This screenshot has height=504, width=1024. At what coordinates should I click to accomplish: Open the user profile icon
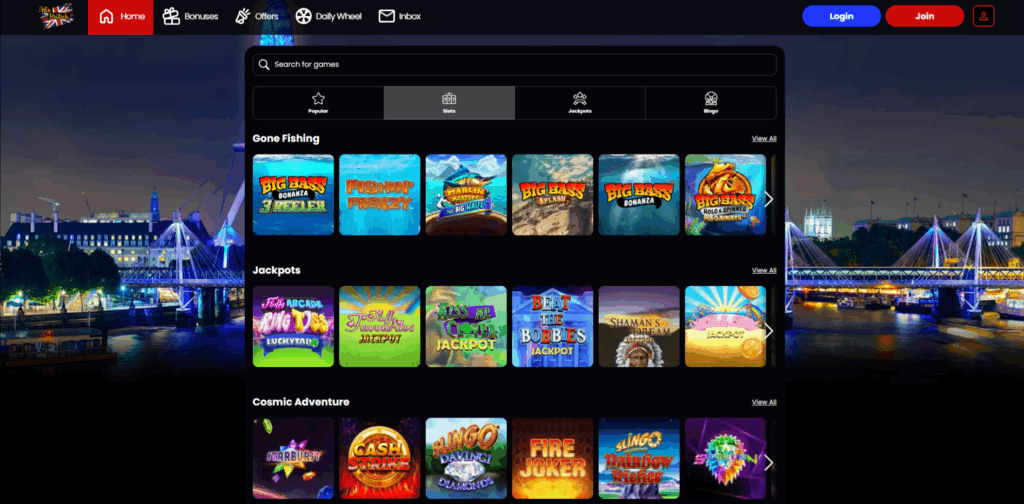984,16
